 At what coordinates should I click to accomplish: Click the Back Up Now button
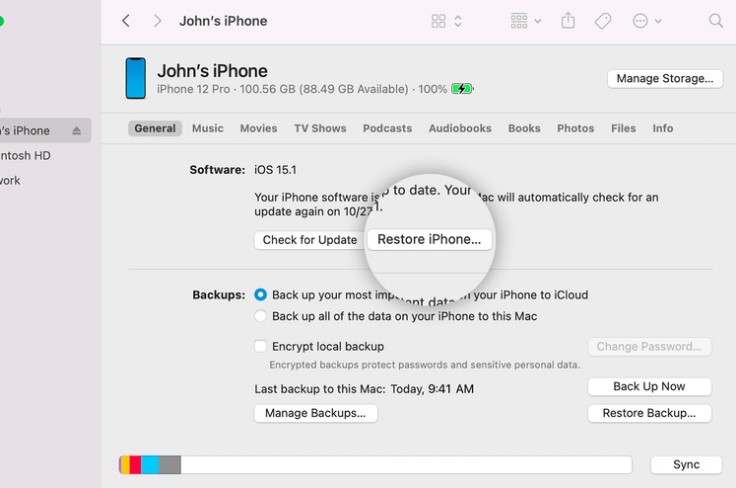coord(649,387)
